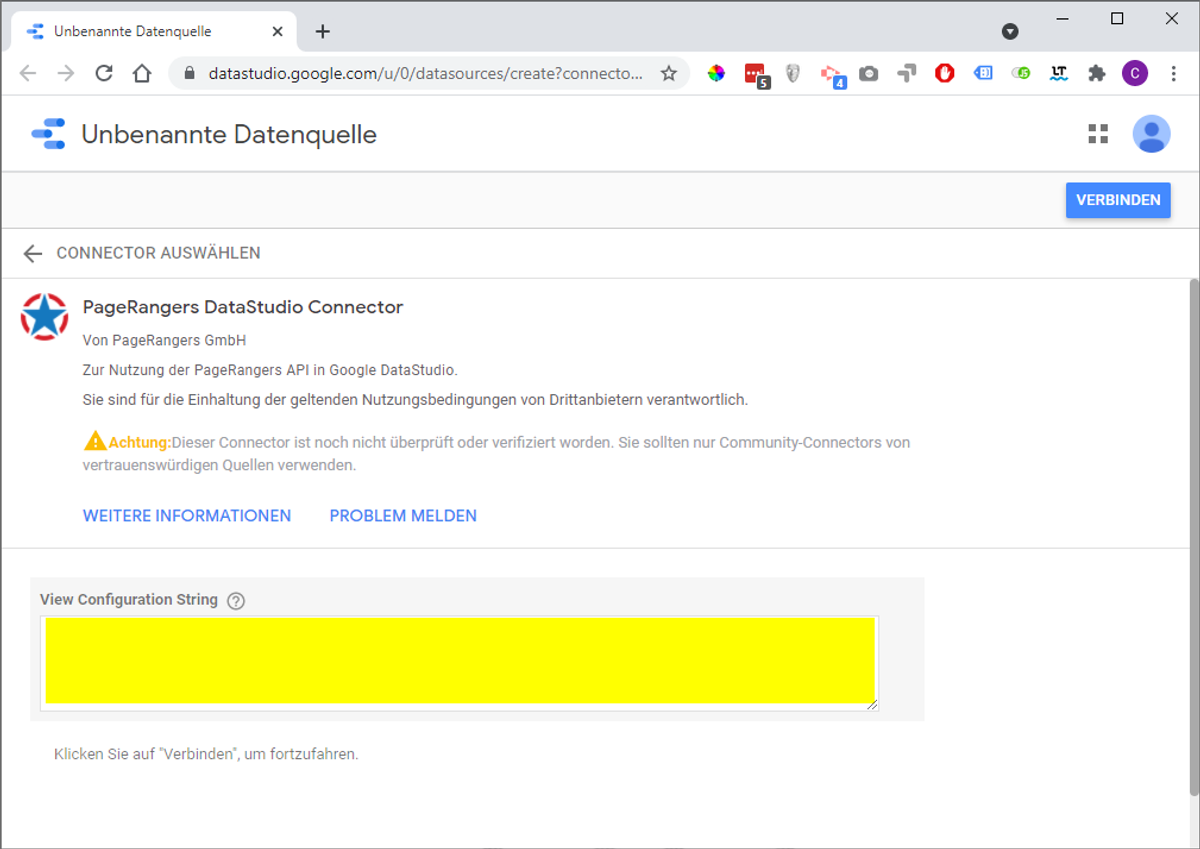Click the Data Studio logo
1200x849 pixels.
click(x=48, y=134)
